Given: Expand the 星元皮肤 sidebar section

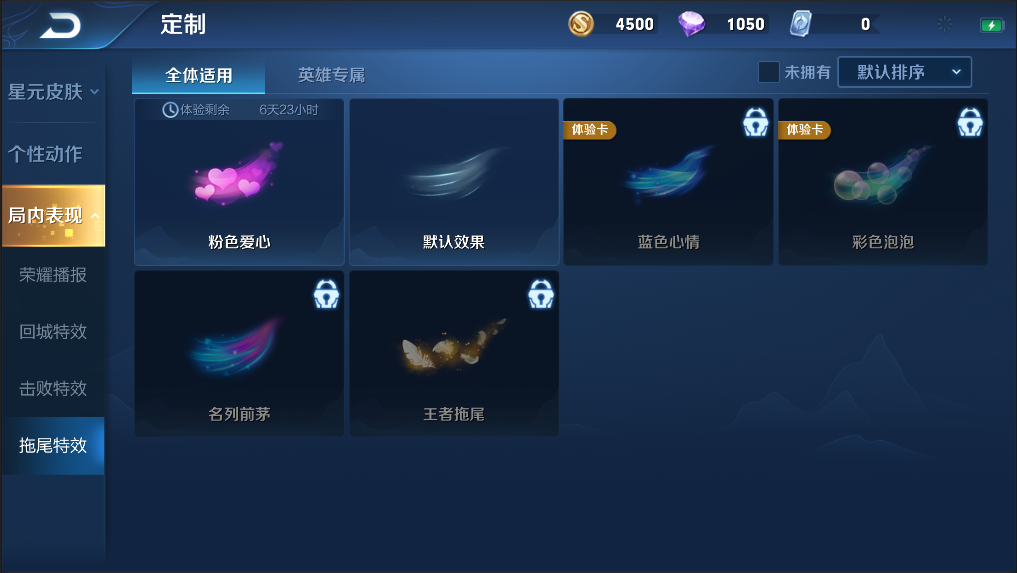Looking at the screenshot, I should click(53, 91).
